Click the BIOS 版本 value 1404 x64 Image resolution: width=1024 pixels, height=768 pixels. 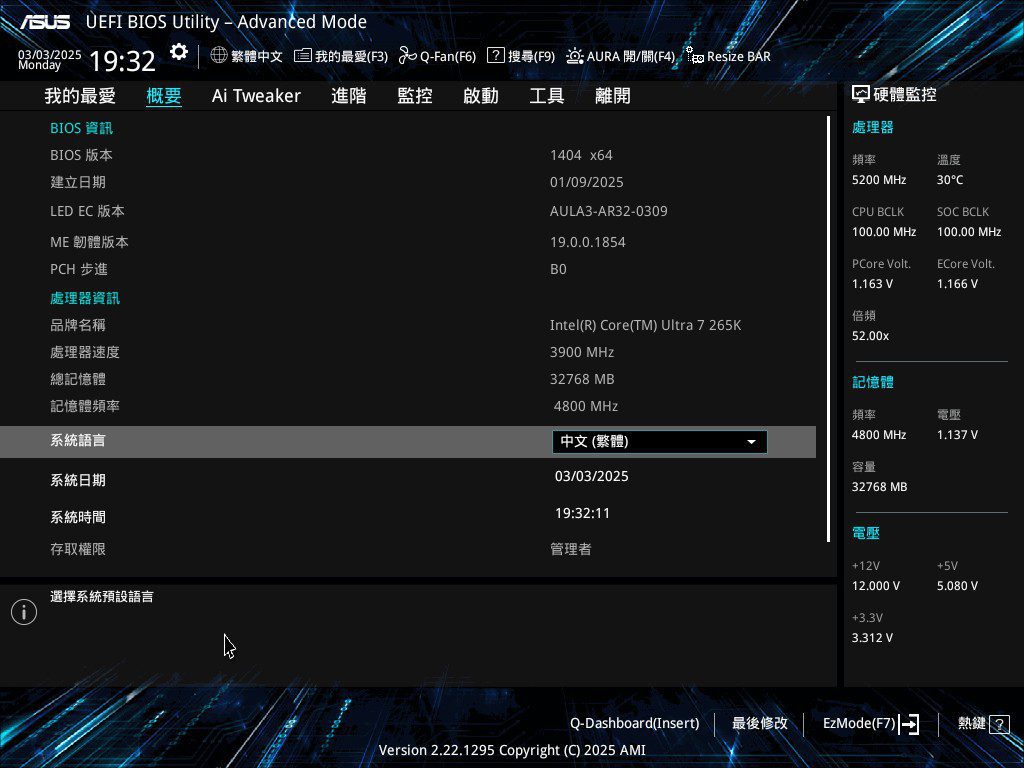(581, 155)
